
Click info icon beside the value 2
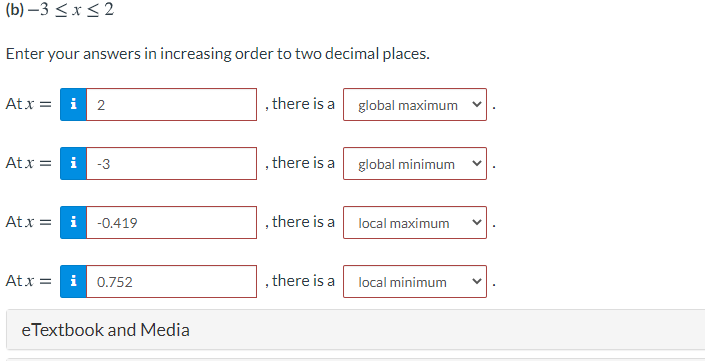pyautogui.click(x=73, y=105)
